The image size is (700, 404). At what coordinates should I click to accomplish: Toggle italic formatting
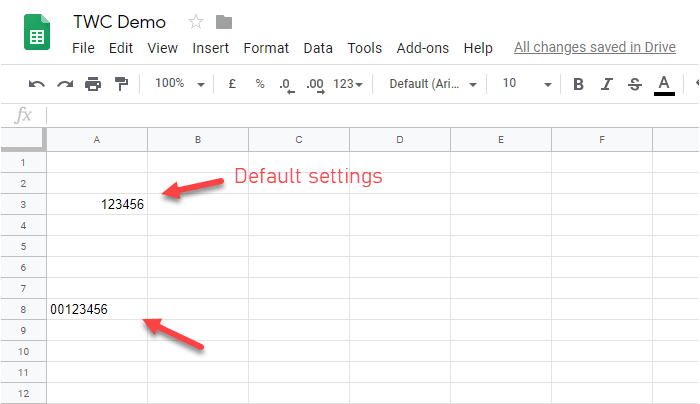click(606, 84)
